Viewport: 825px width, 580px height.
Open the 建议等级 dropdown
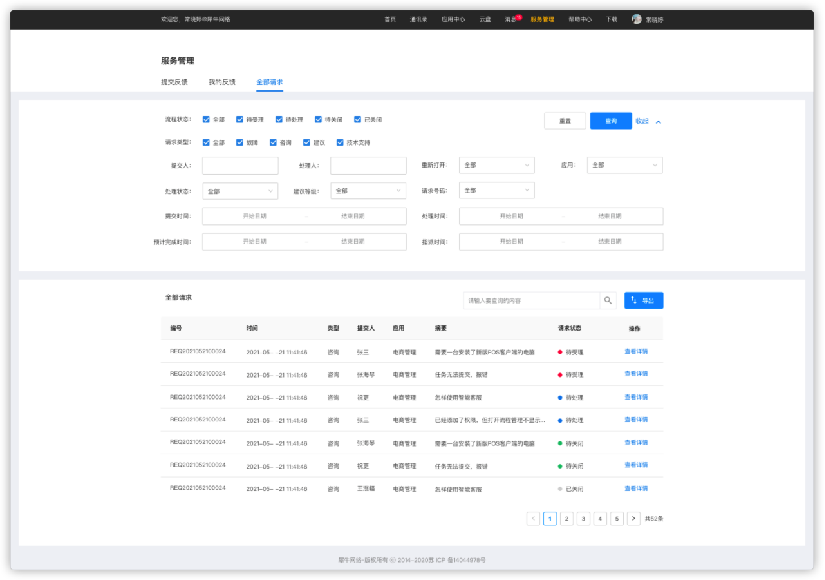tap(368, 191)
